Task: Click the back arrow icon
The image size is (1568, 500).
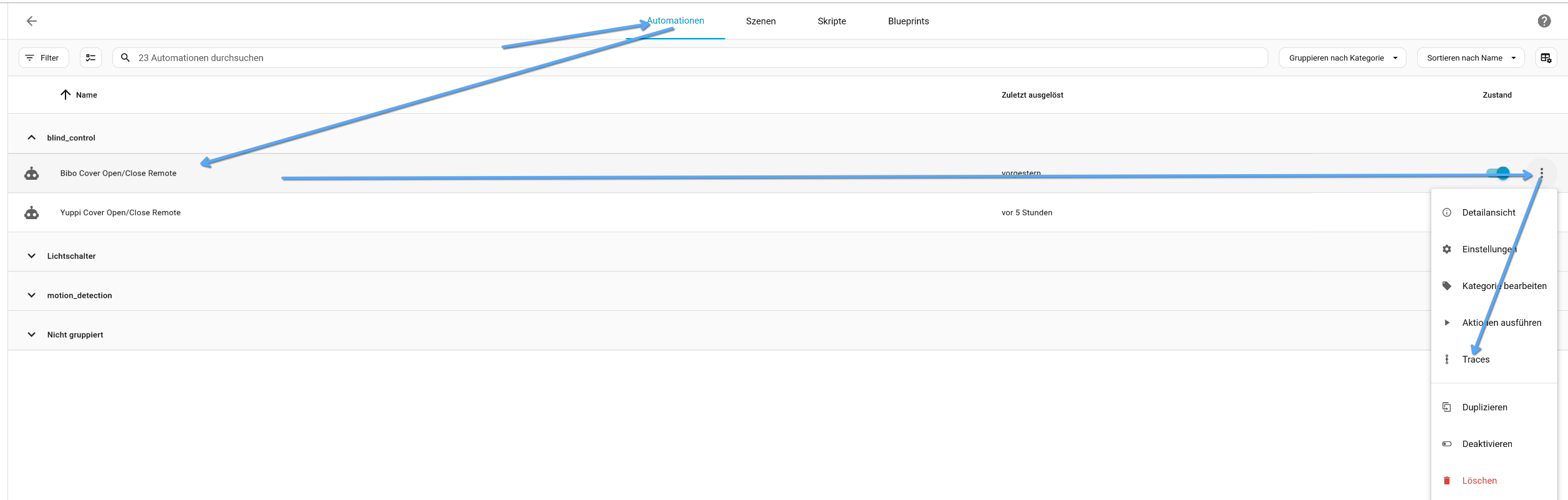Action: tap(32, 21)
